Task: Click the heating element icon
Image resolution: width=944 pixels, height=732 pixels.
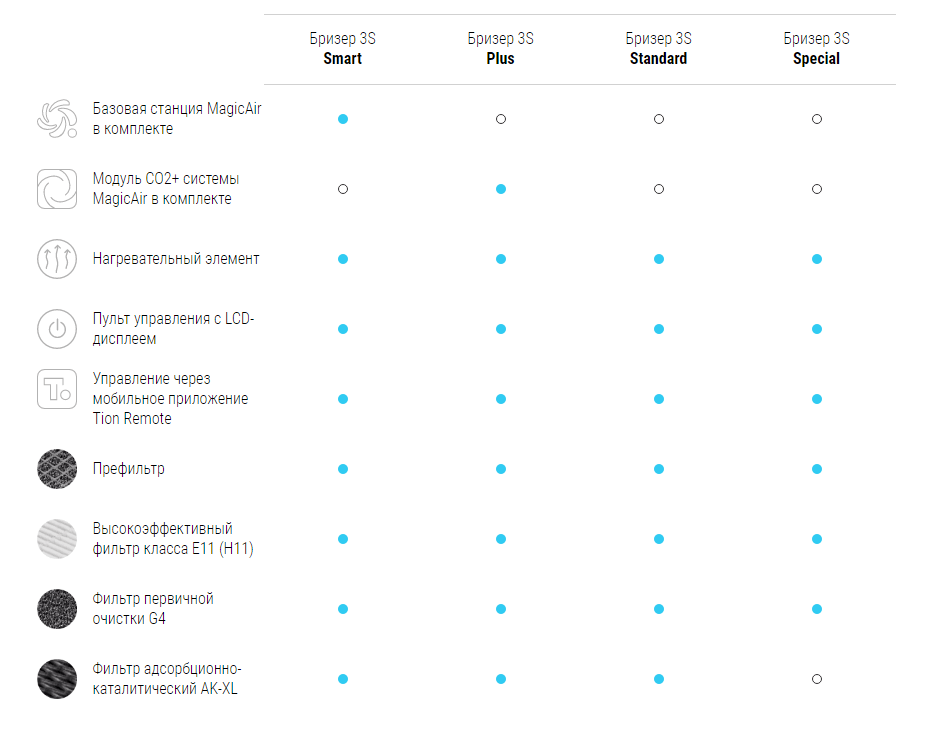Action: pyautogui.click(x=57, y=259)
